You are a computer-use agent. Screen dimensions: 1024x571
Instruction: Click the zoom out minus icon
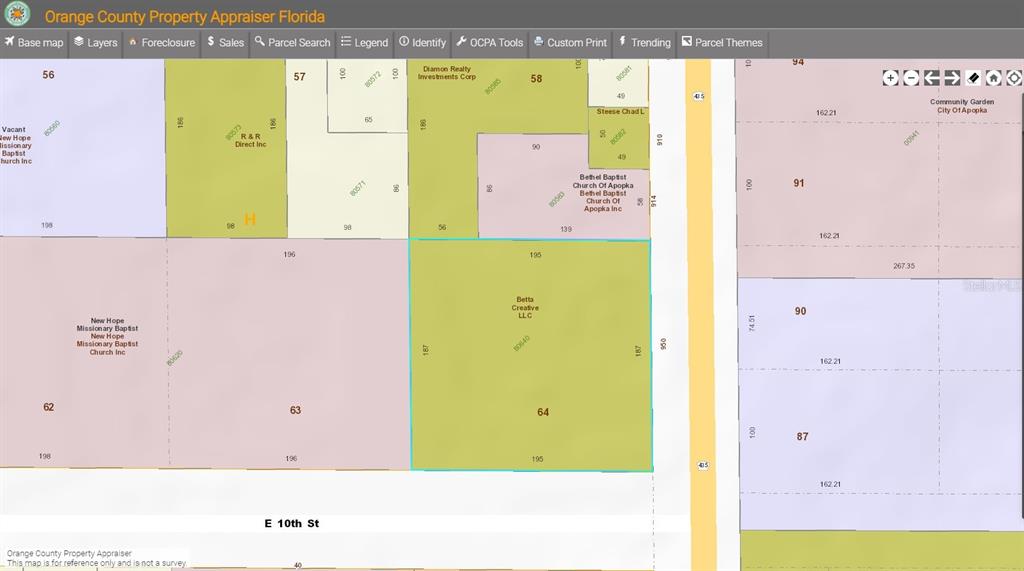pos(911,78)
